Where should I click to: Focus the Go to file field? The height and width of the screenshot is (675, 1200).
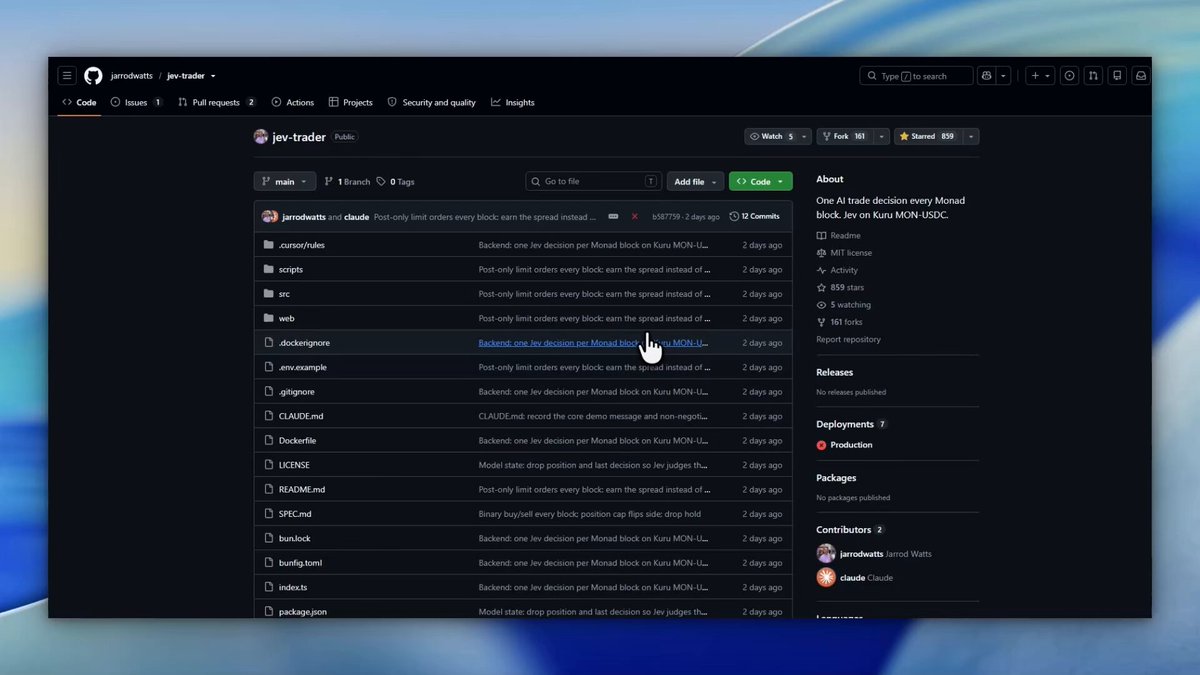[594, 181]
